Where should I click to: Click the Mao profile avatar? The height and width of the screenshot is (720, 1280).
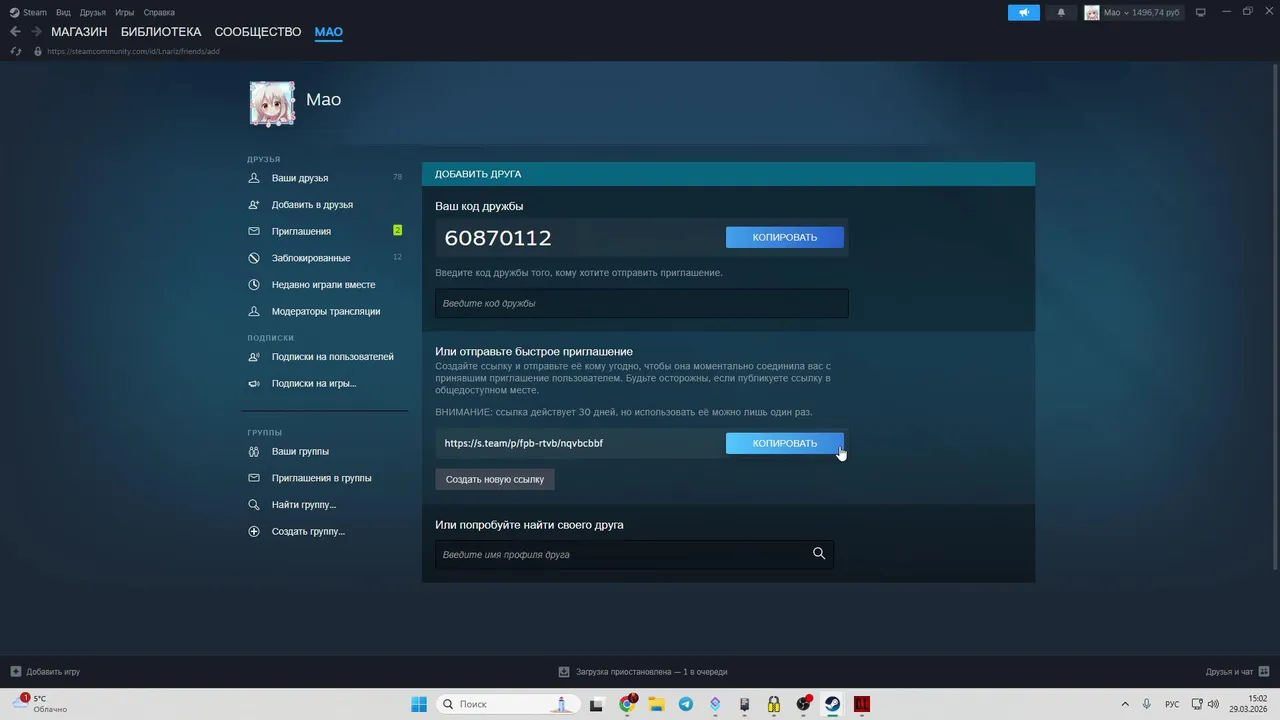click(272, 104)
